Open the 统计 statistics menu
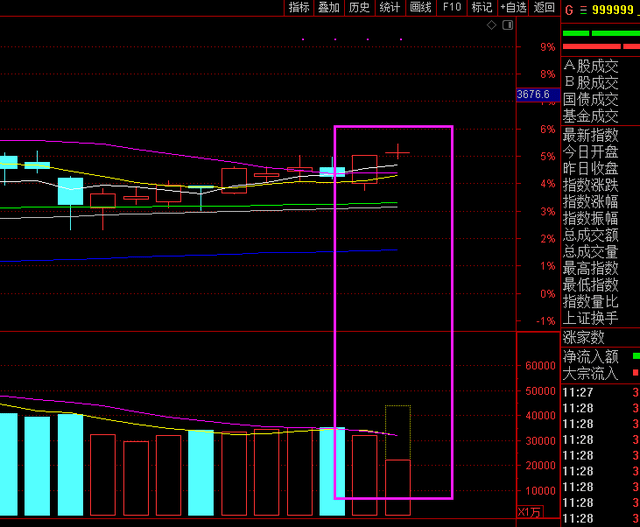Image resolution: width=640 pixels, height=527 pixels. [x=390, y=7]
